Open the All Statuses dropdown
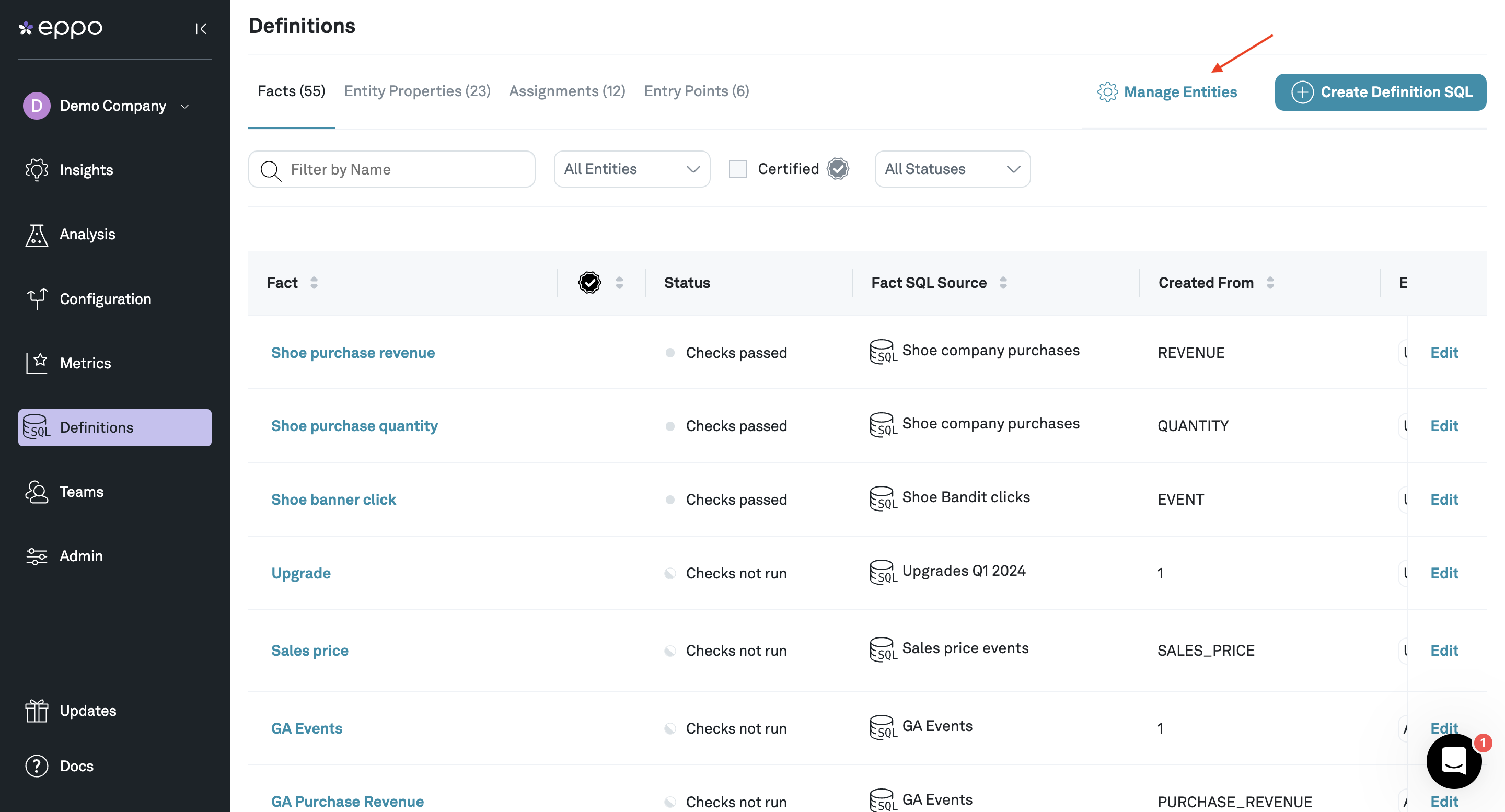Viewport: 1505px width, 812px height. (x=952, y=169)
